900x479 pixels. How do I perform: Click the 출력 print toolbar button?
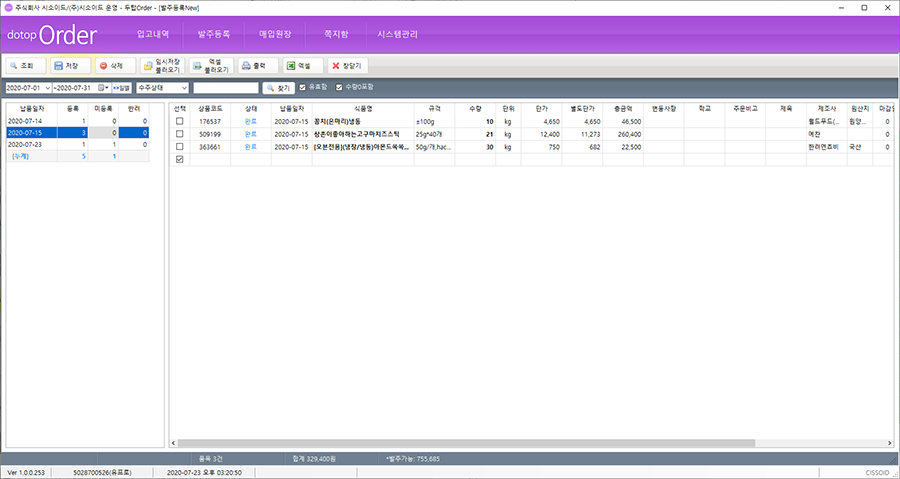point(255,65)
